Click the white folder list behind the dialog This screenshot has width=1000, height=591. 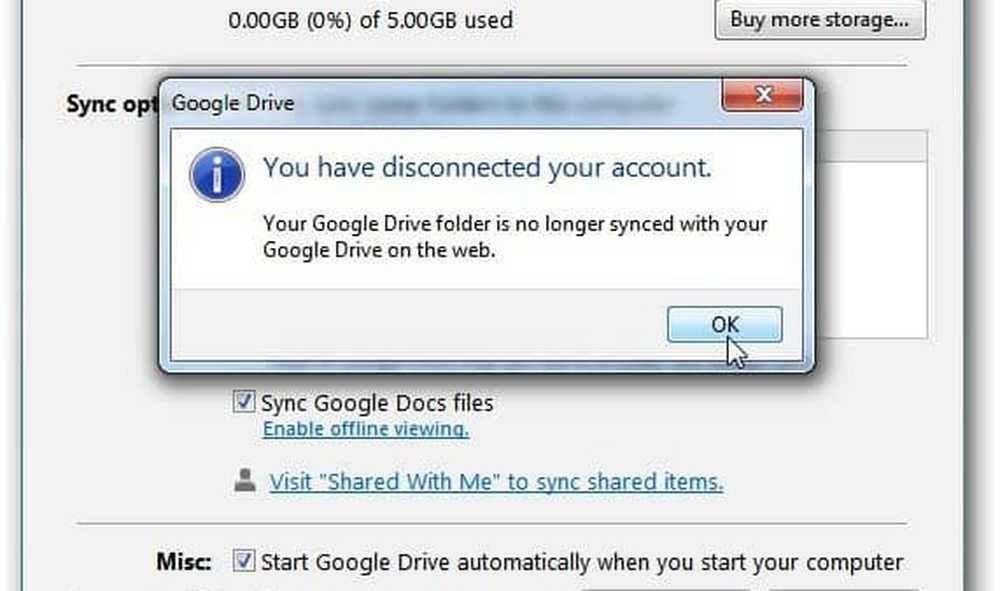[x=866, y=250]
